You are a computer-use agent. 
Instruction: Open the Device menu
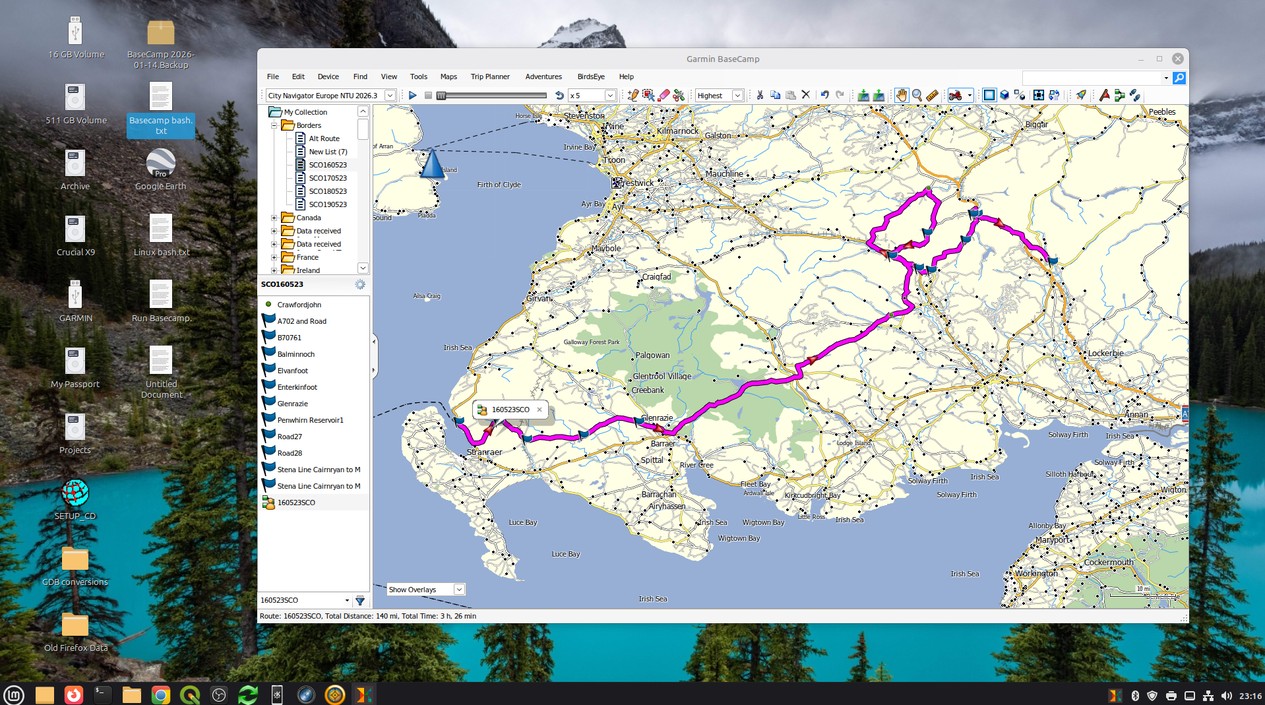point(328,76)
